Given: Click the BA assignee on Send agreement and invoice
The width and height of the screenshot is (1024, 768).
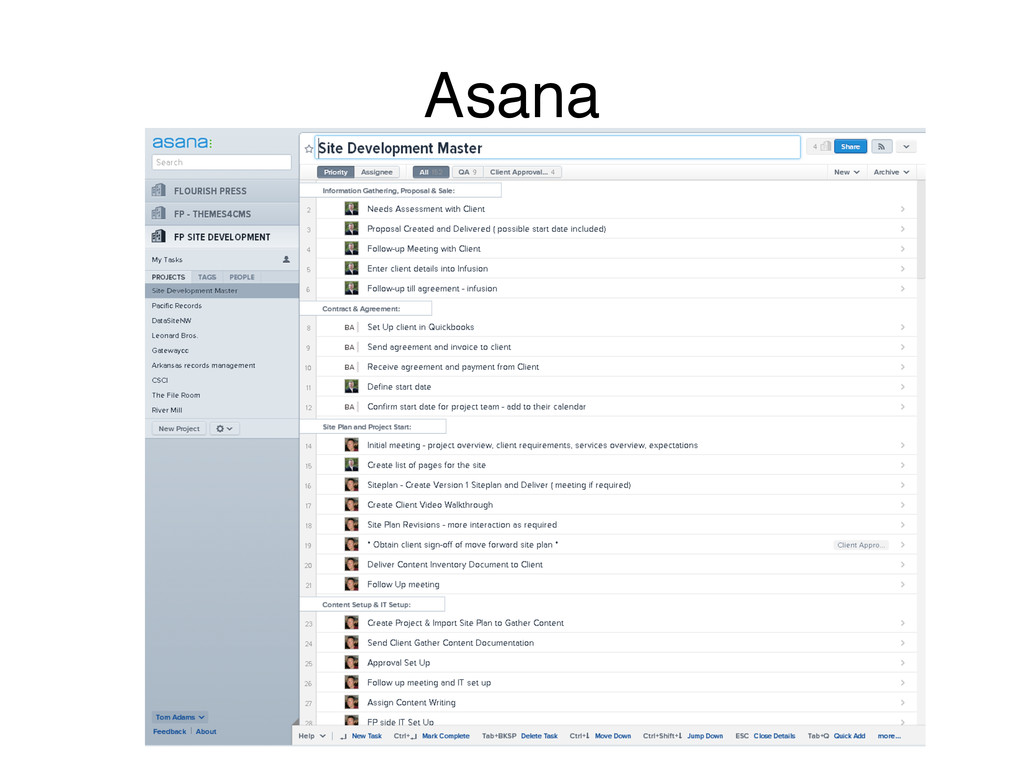Looking at the screenshot, I should pos(349,347).
